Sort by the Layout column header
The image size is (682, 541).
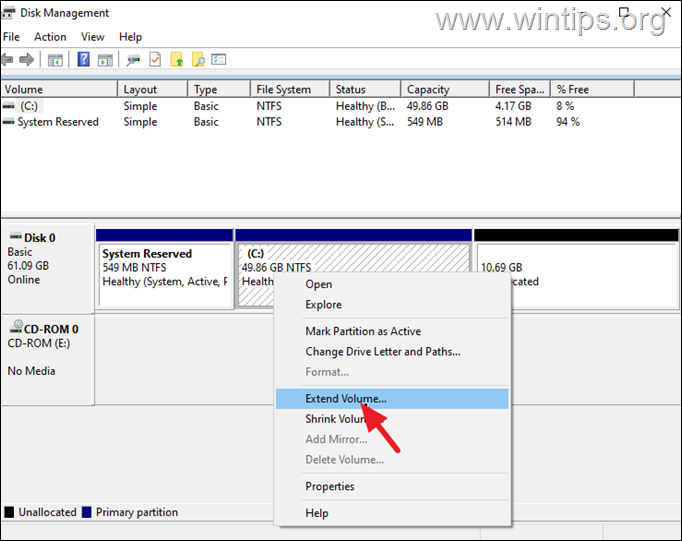[x=153, y=89]
